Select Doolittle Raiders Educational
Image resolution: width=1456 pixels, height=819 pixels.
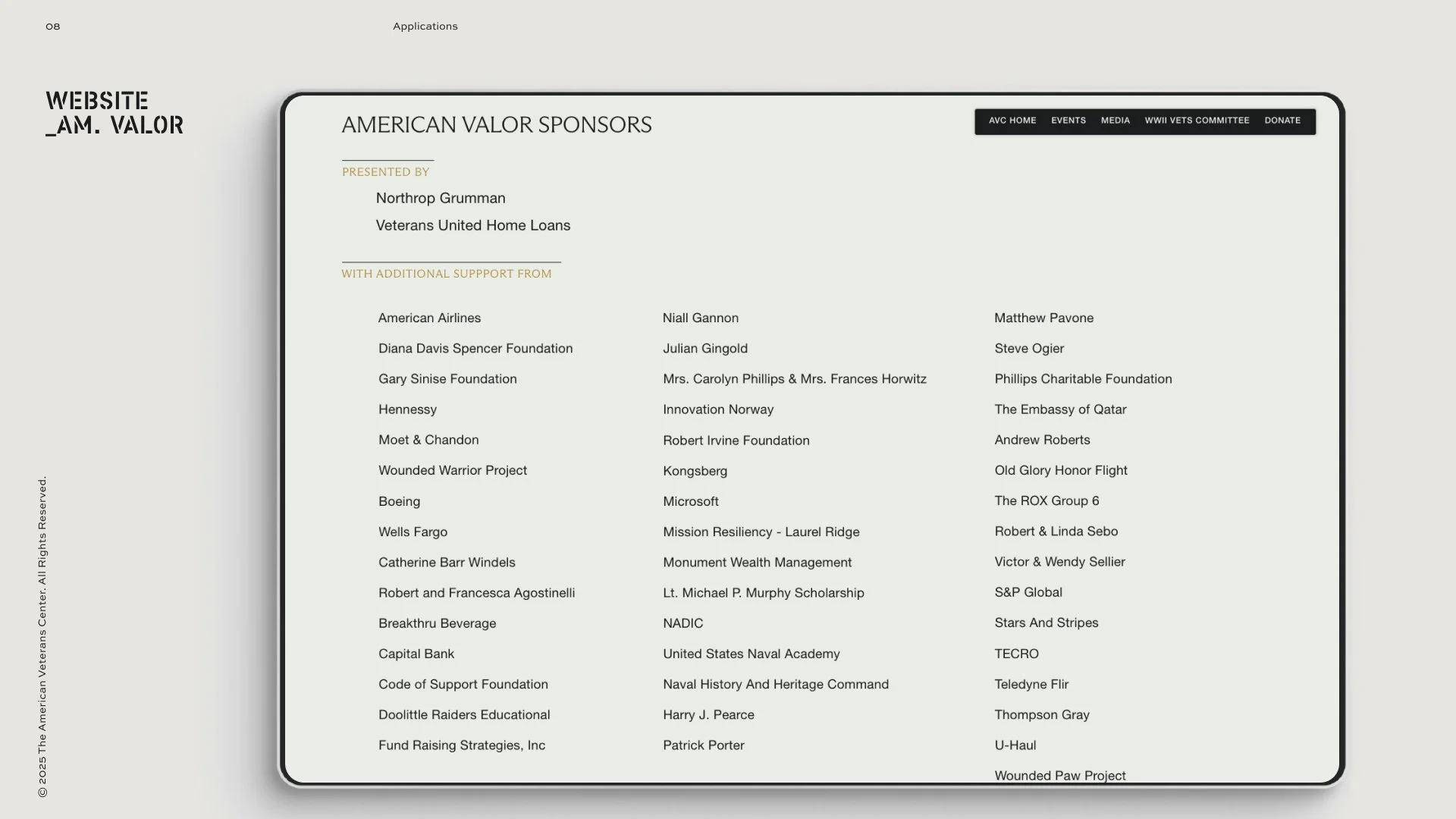[x=464, y=714]
